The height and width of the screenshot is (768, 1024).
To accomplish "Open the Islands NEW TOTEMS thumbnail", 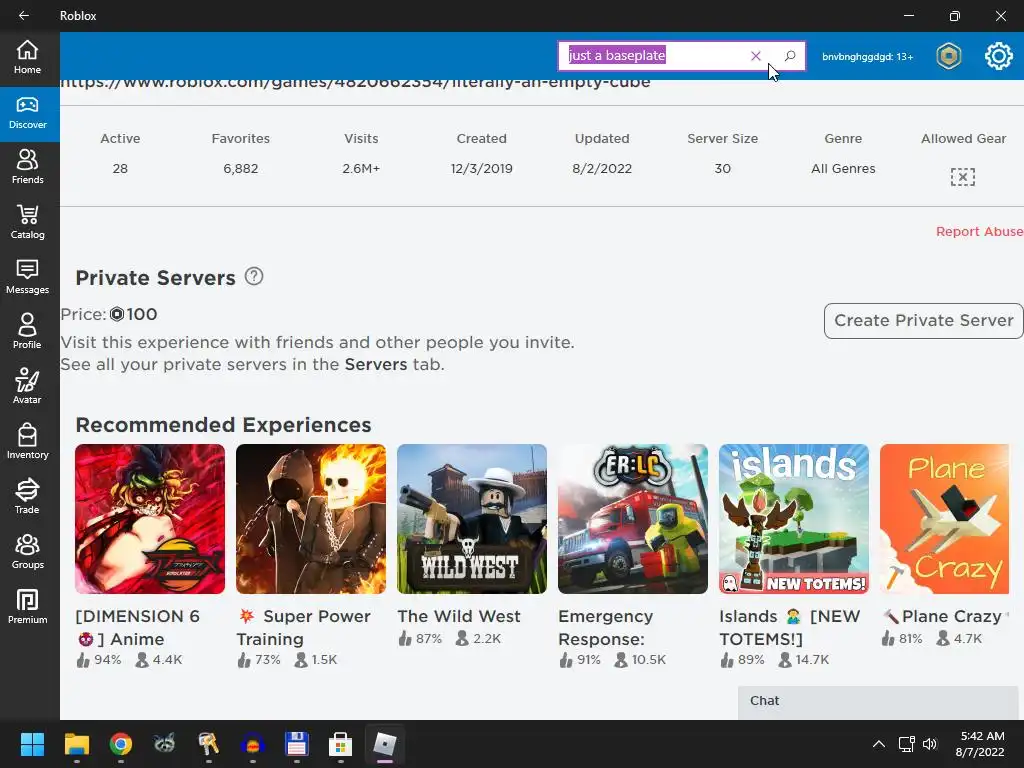I will (x=793, y=519).
